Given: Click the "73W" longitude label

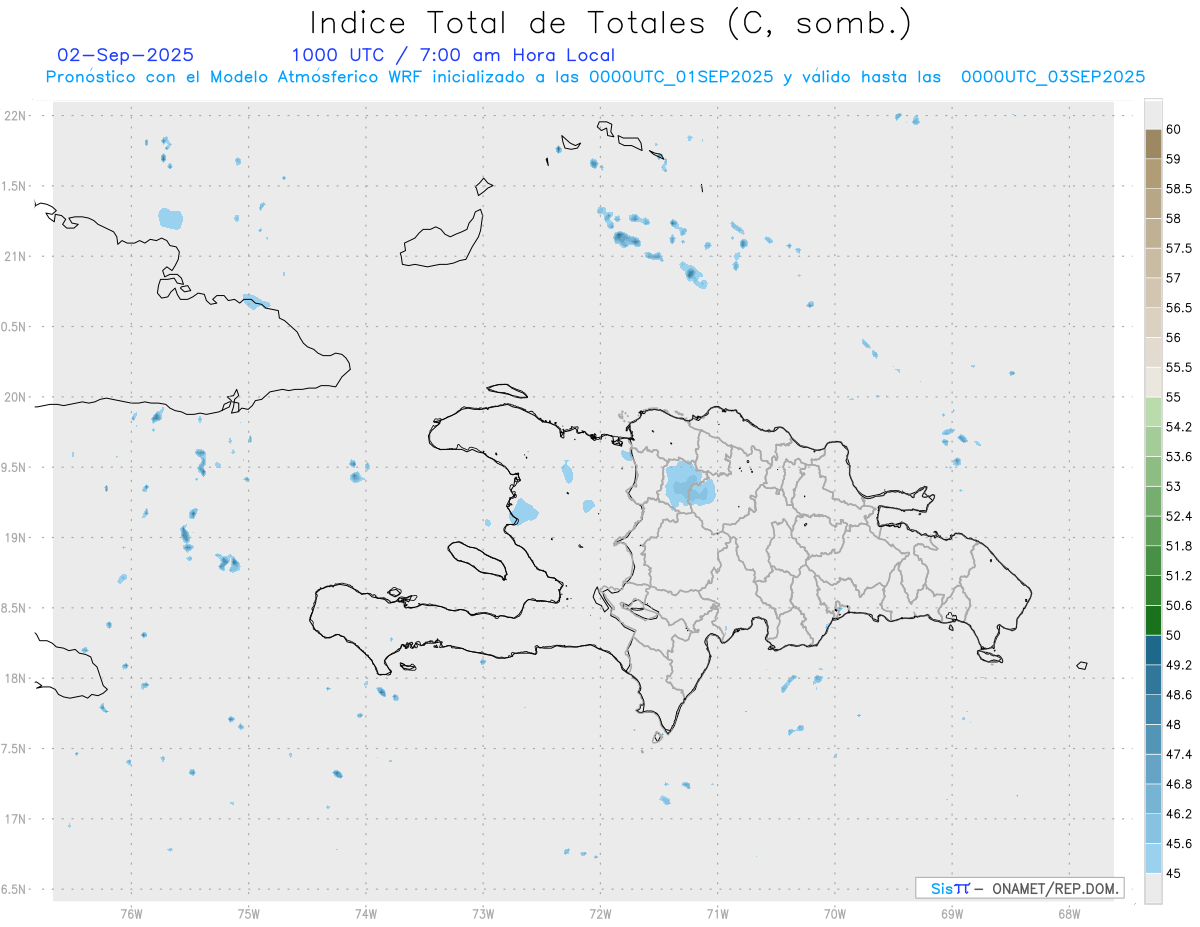Looking at the screenshot, I should 483,914.
